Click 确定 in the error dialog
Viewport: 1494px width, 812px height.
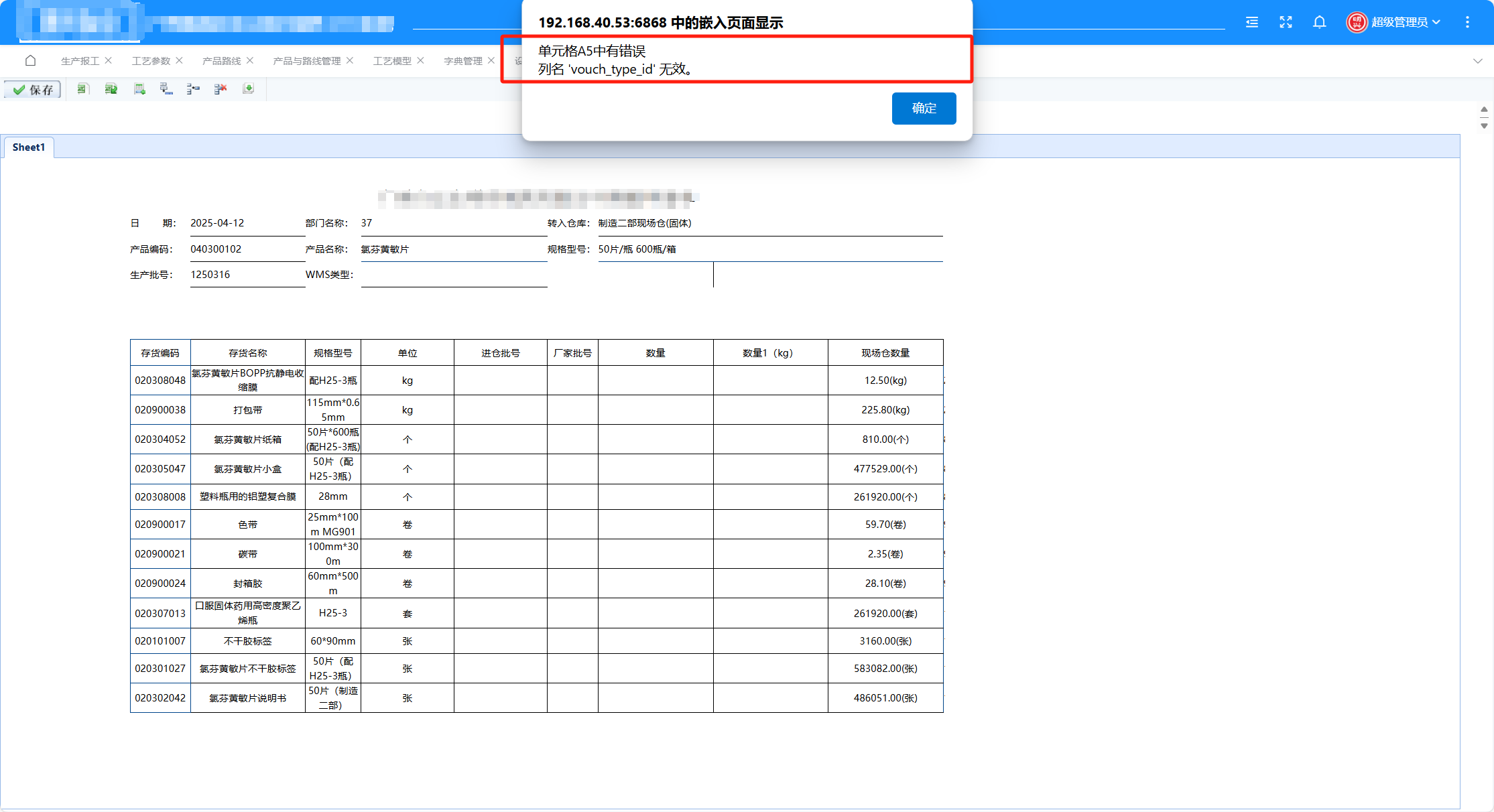tap(924, 108)
